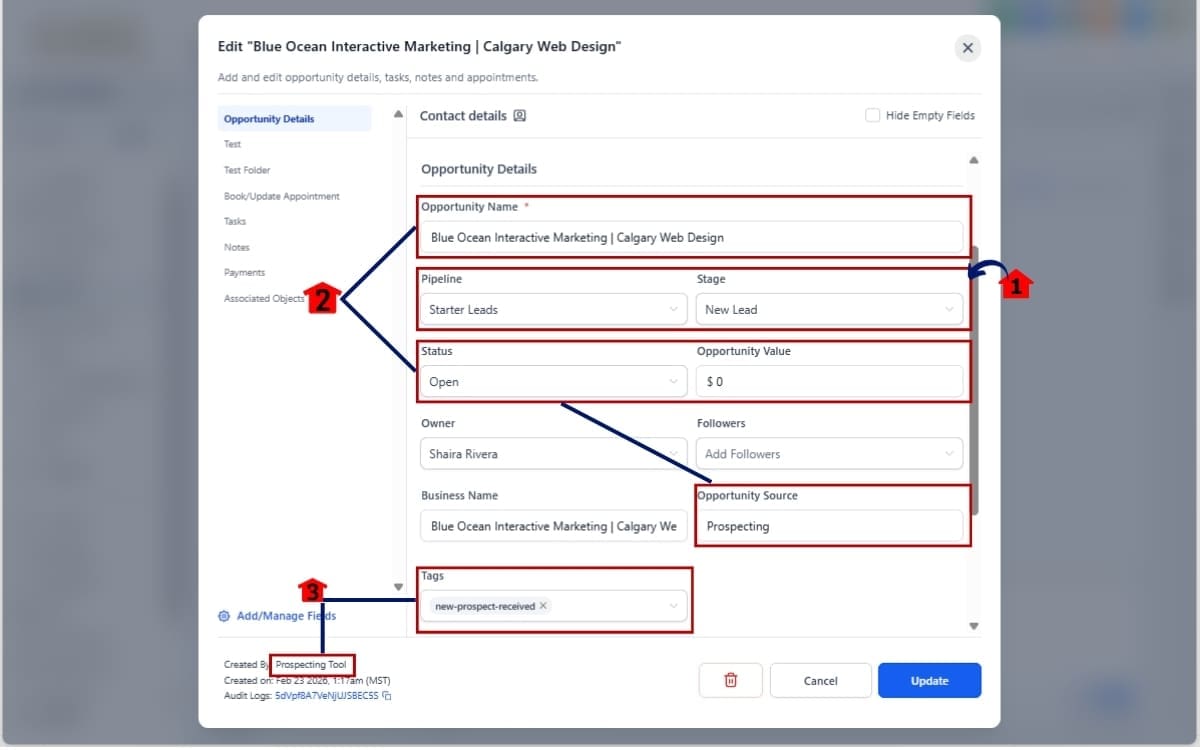Enable the Hide Empty Fields checkbox
This screenshot has width=1200, height=750.
coord(872,115)
